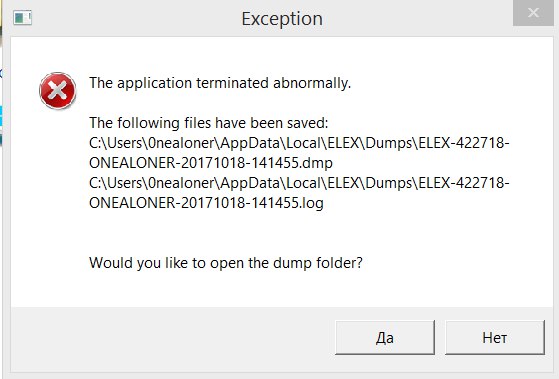Click the word 'Dumps' in the first path
Screen dimensions: 559x379
[389, 143]
